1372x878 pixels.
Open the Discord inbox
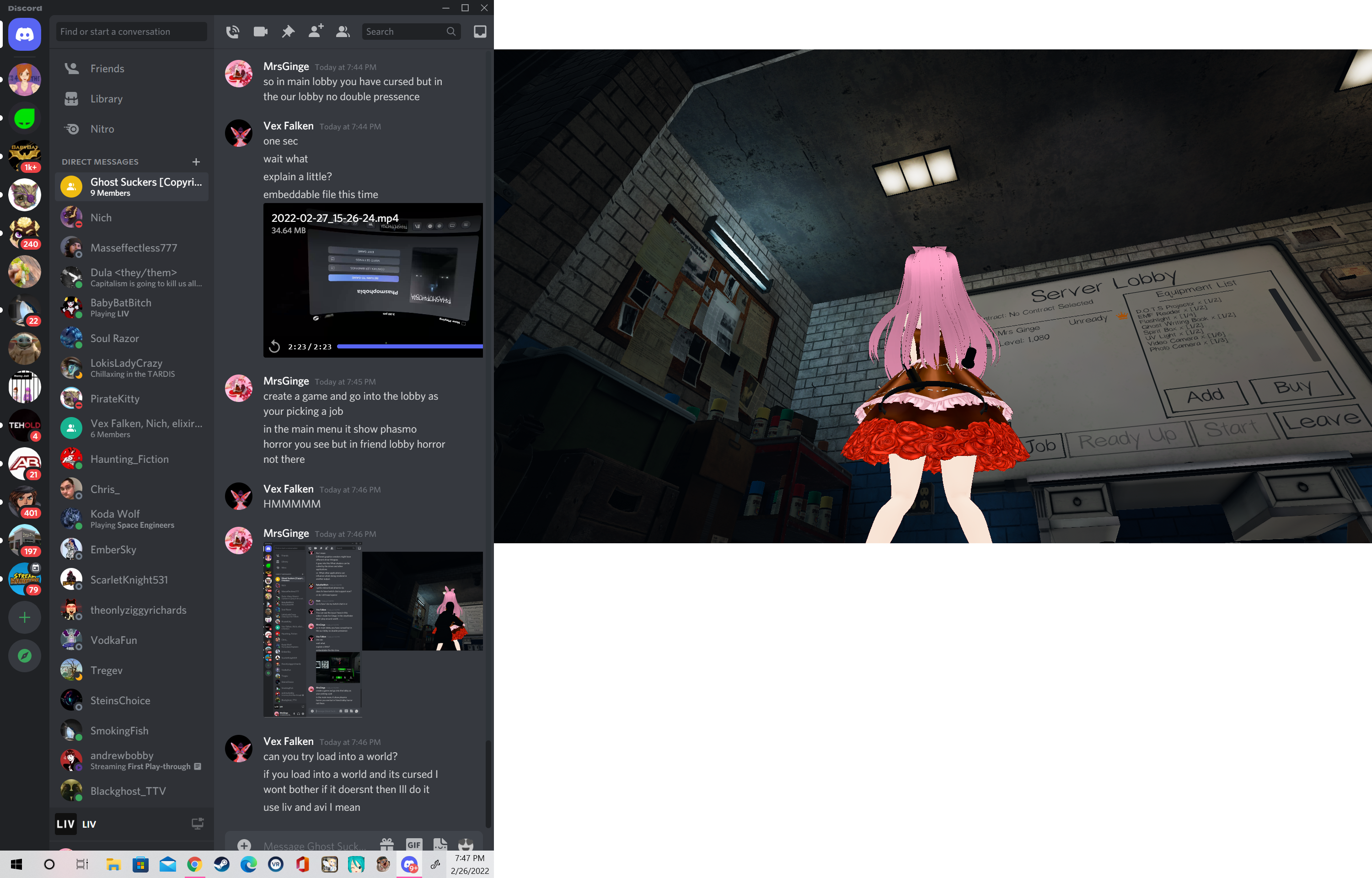pyautogui.click(x=480, y=32)
